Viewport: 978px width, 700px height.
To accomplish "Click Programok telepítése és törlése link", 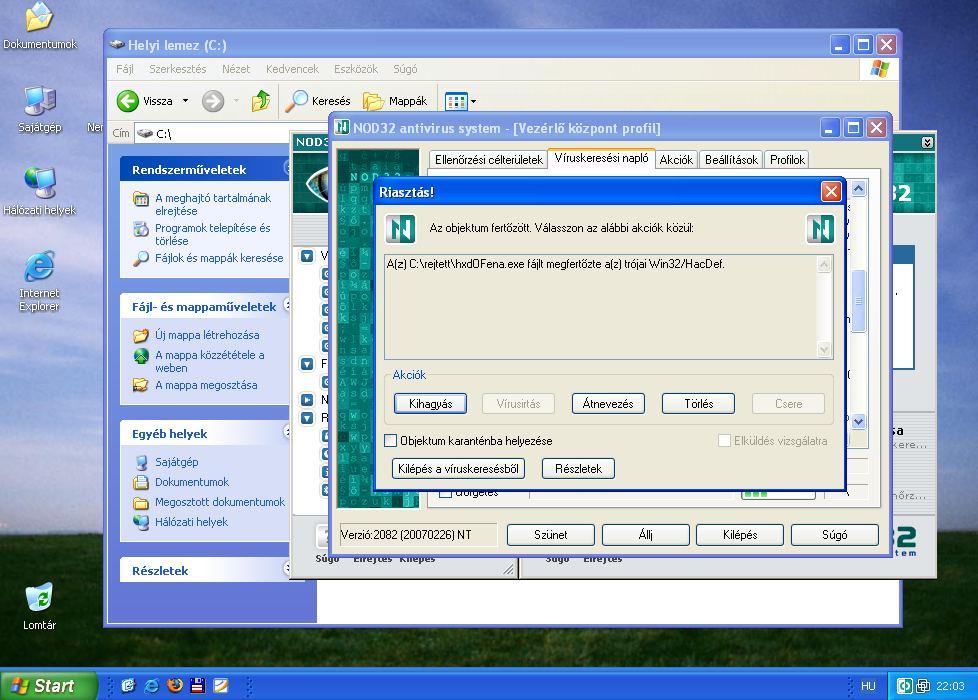I will tap(213, 234).
